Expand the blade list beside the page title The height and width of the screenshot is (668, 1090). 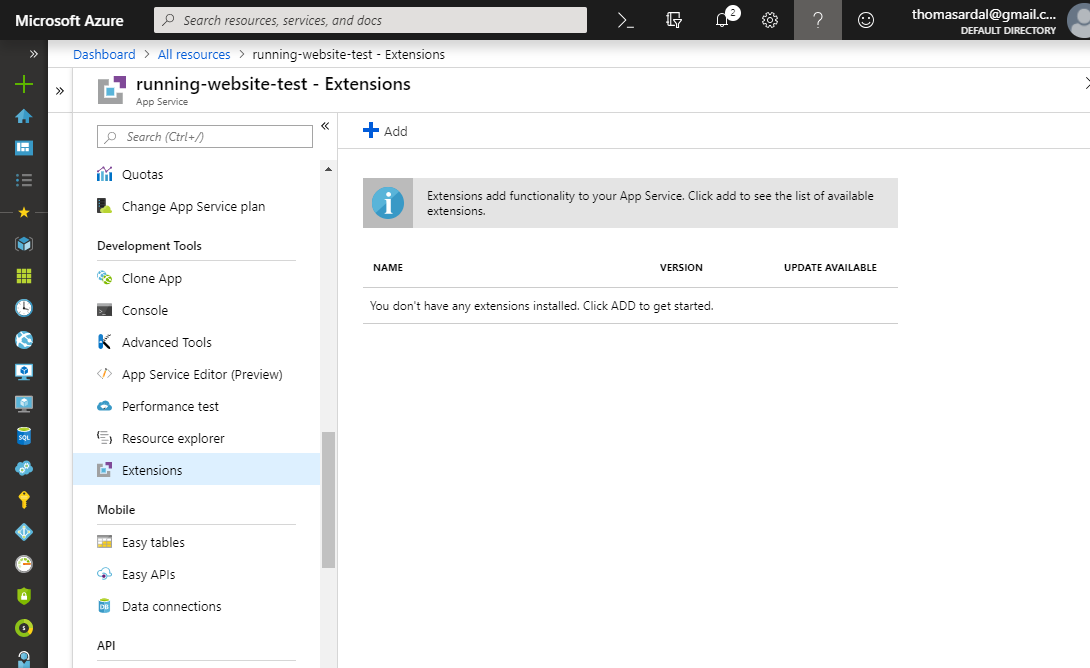60,90
